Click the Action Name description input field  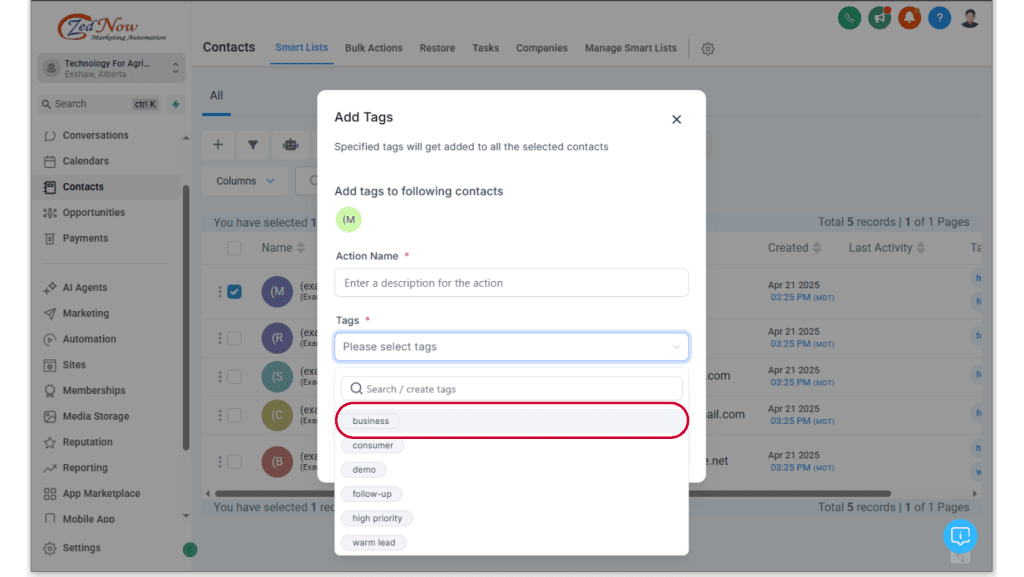click(x=511, y=282)
